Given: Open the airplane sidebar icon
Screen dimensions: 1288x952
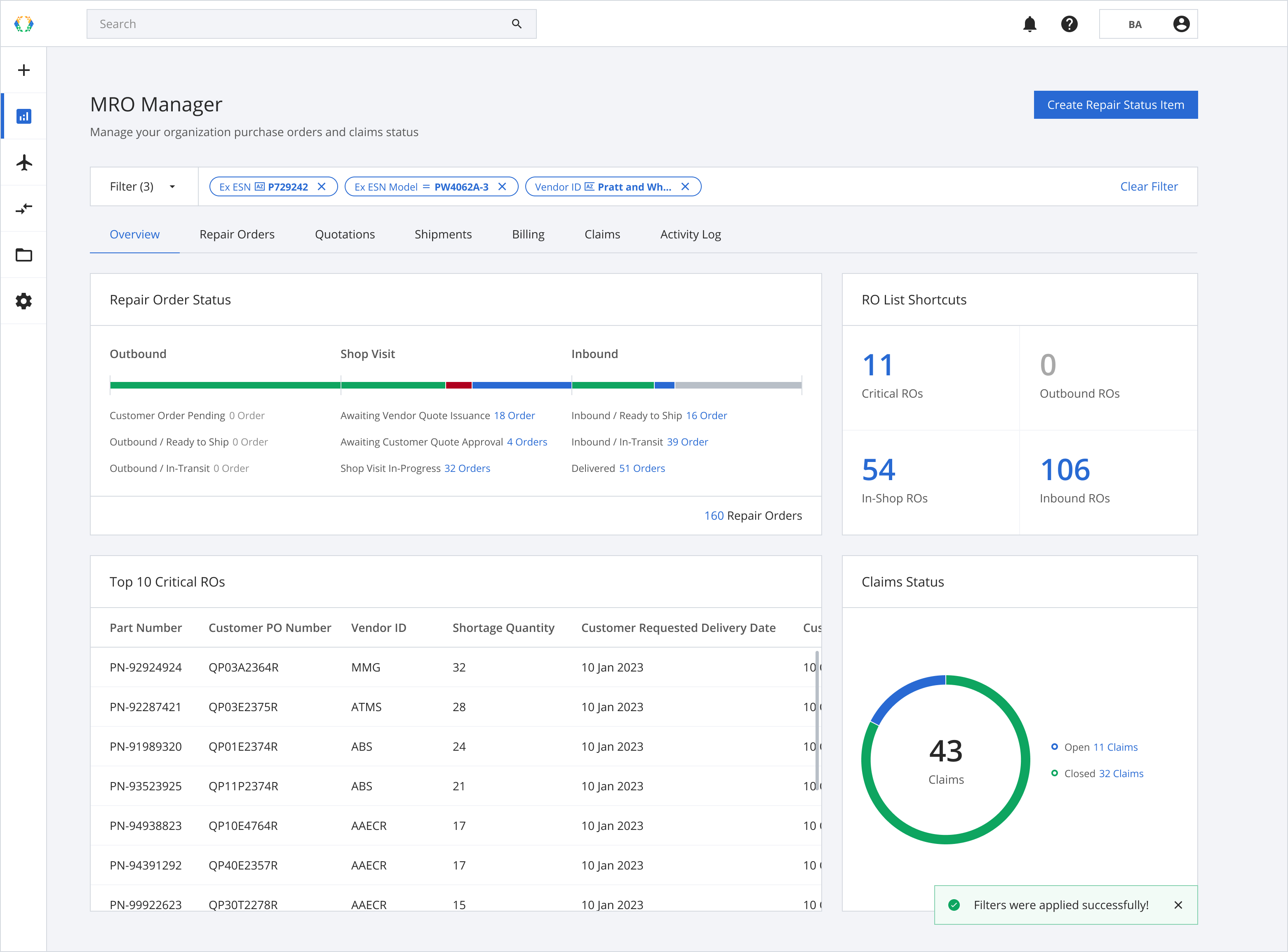Looking at the screenshot, I should [x=24, y=163].
